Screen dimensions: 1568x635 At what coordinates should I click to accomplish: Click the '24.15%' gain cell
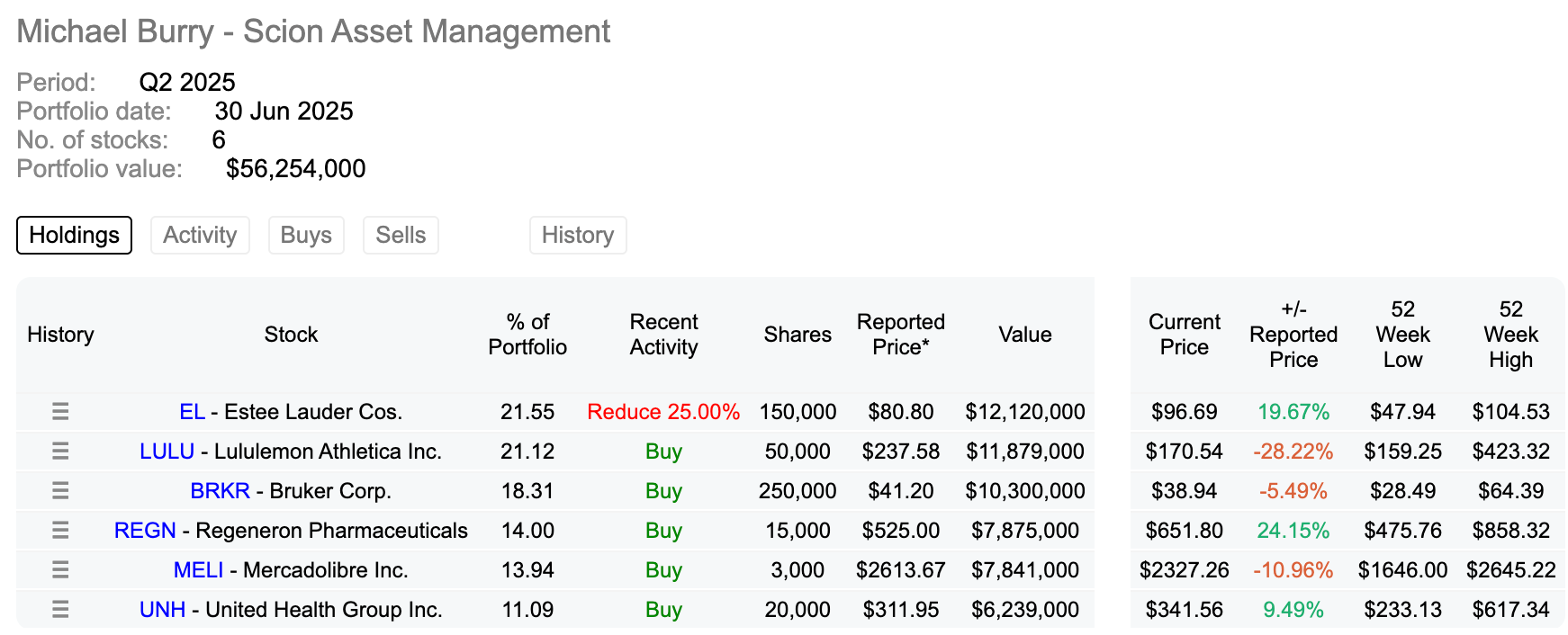point(1293,531)
